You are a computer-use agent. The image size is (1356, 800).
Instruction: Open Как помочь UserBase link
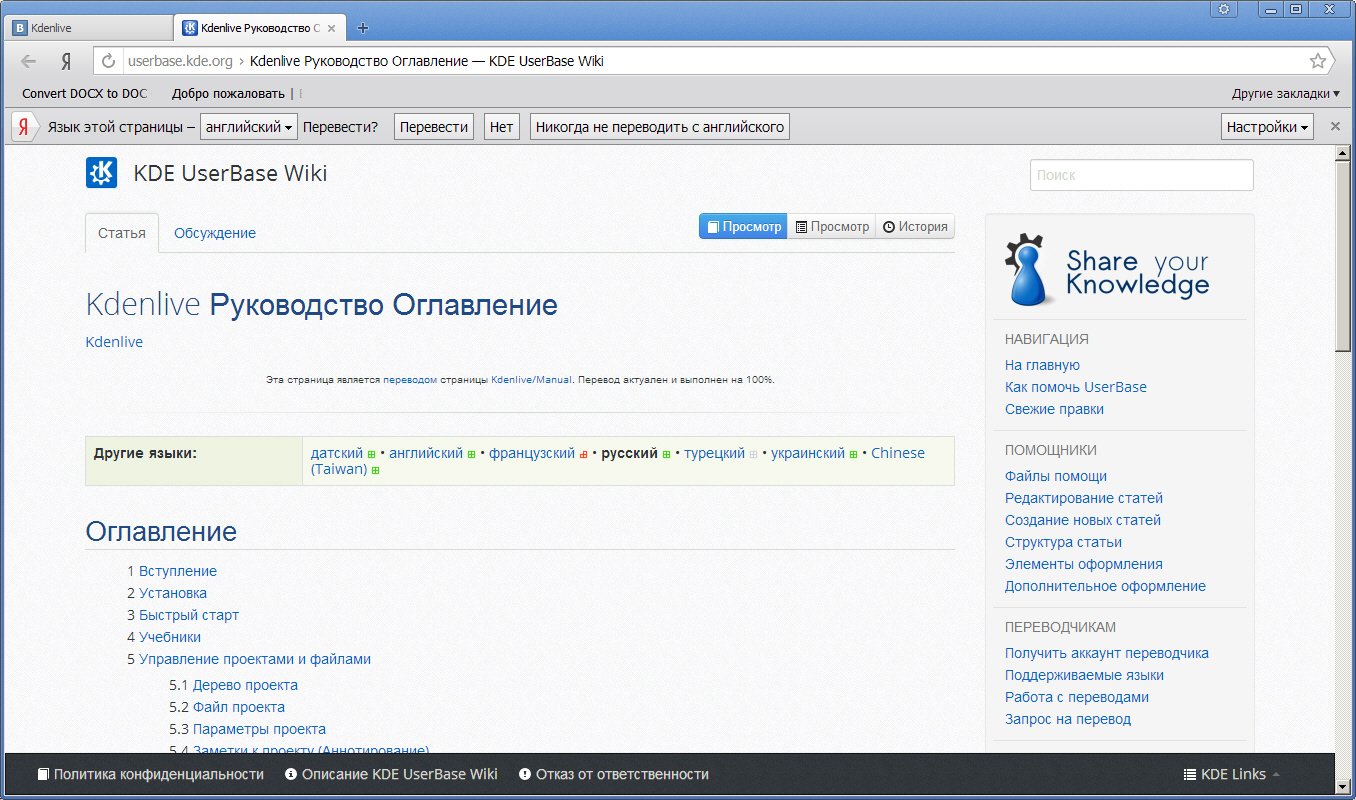point(1076,387)
